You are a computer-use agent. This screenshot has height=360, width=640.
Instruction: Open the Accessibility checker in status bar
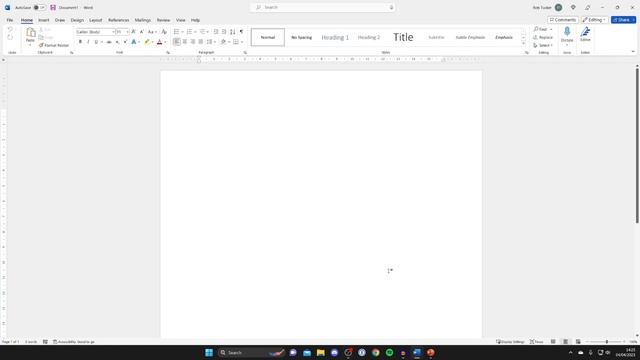pos(74,342)
